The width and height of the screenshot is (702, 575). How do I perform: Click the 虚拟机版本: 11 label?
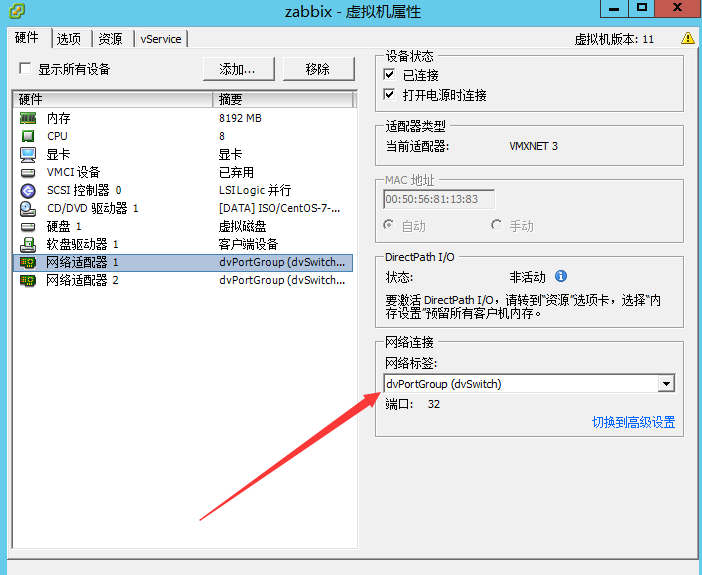[x=614, y=39]
